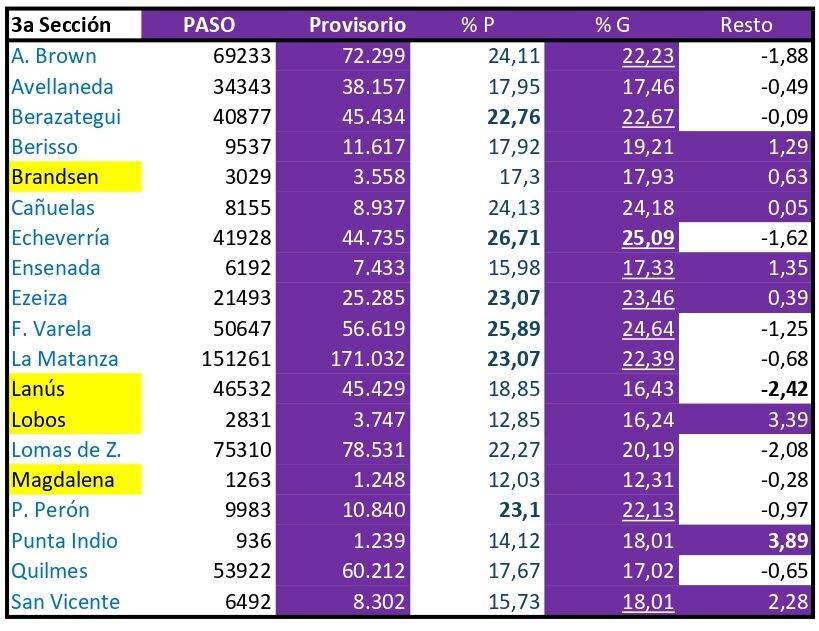Select the bold Resto value 3,89
819x631 pixels.
[x=785, y=541]
